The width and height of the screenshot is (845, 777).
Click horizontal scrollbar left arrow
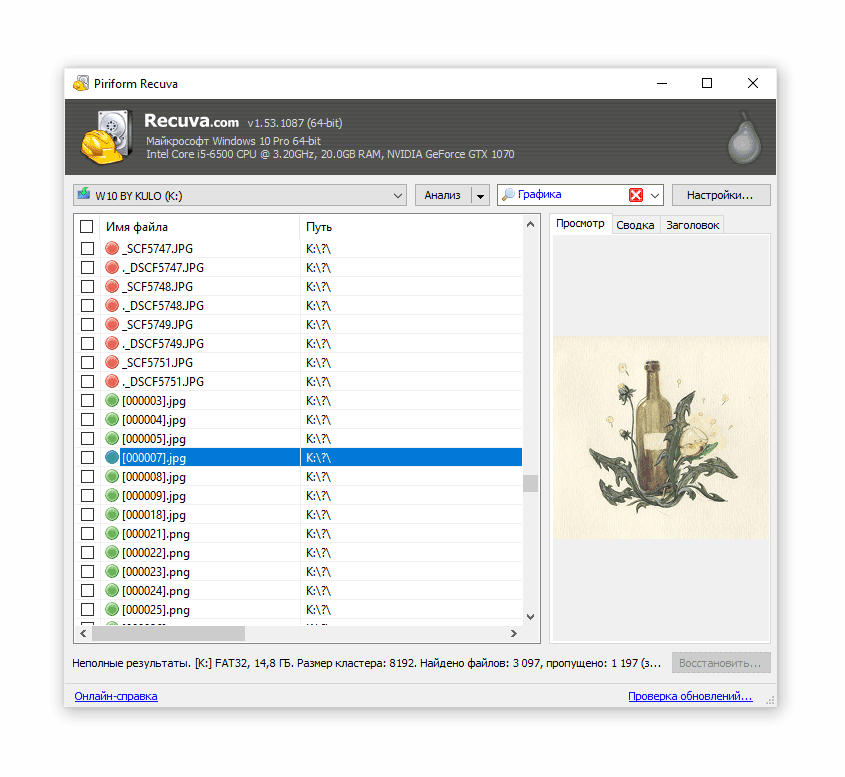pos(84,634)
